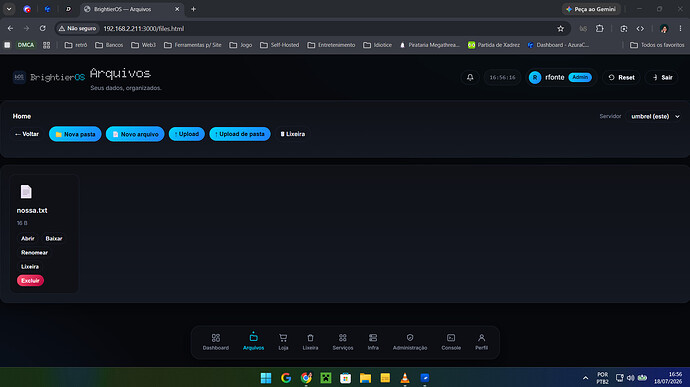Viewport: 690px width, 387px height.
Task: Delete nossa.txt with Excluir
Action: pos(30,280)
